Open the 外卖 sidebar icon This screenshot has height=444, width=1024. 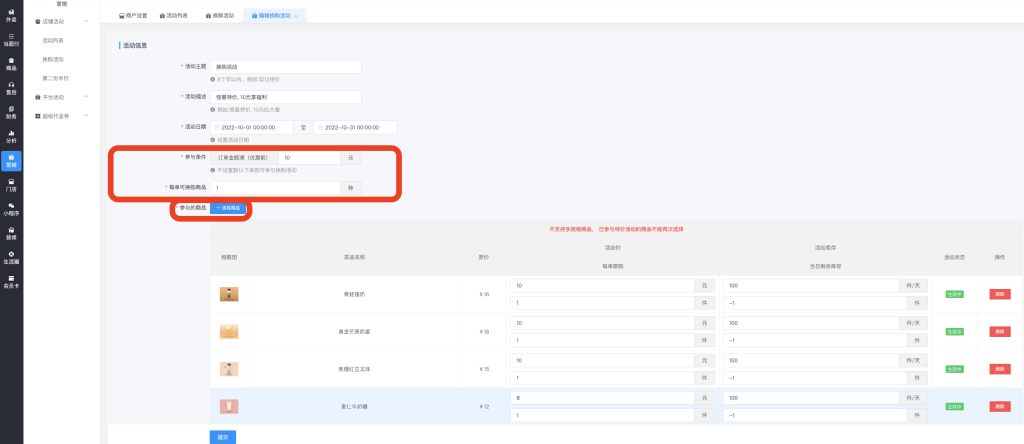click(11, 16)
